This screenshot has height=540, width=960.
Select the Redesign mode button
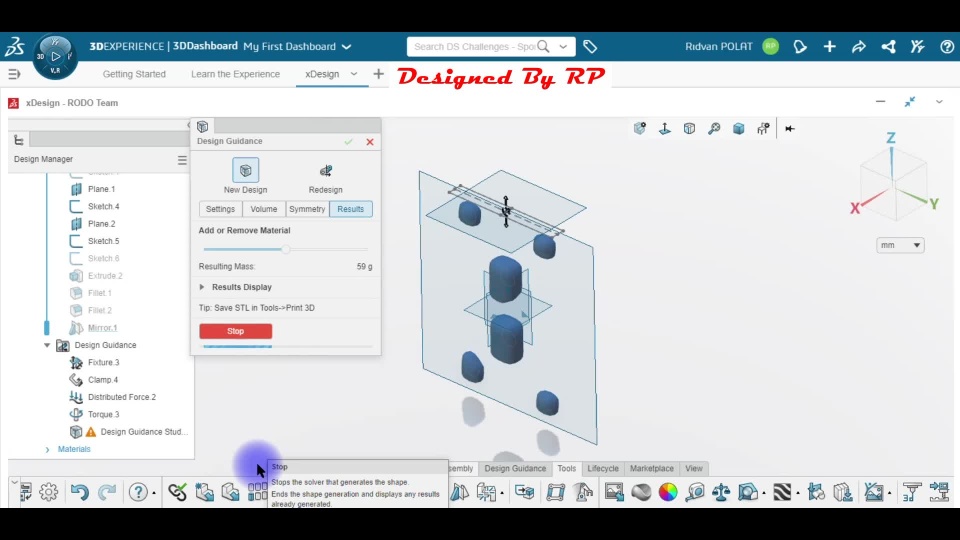tap(326, 178)
